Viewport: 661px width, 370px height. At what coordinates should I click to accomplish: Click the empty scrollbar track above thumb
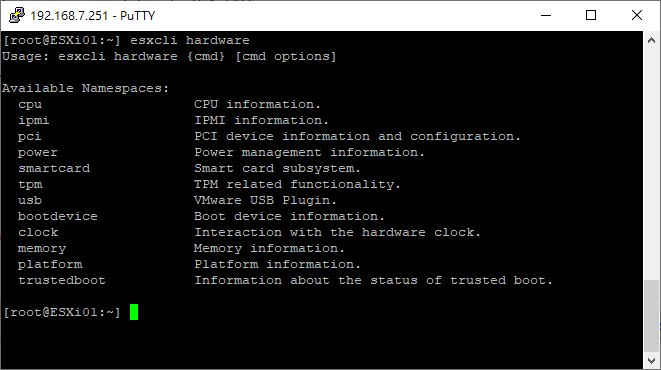click(x=651, y=164)
